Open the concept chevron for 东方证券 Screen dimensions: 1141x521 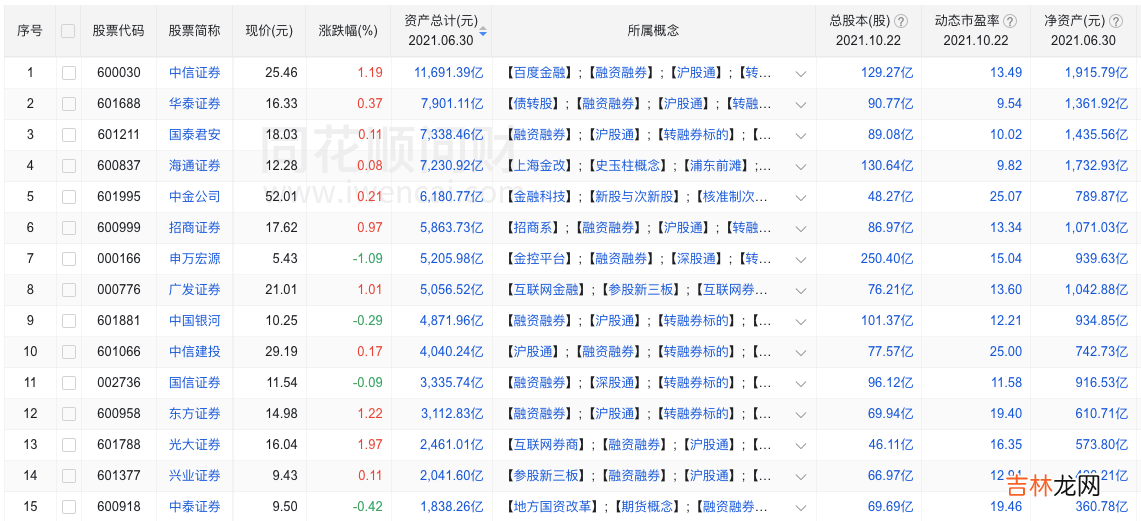pyautogui.click(x=801, y=414)
